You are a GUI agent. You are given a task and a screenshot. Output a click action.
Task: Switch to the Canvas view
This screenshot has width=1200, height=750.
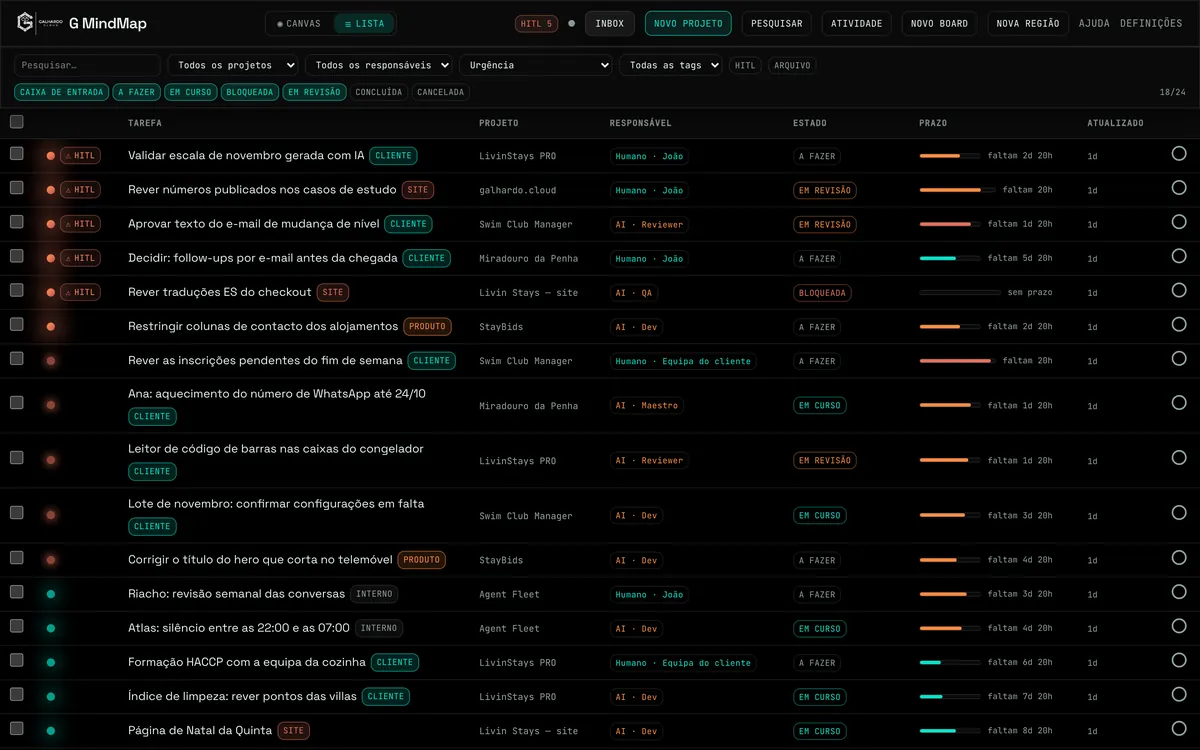299,23
